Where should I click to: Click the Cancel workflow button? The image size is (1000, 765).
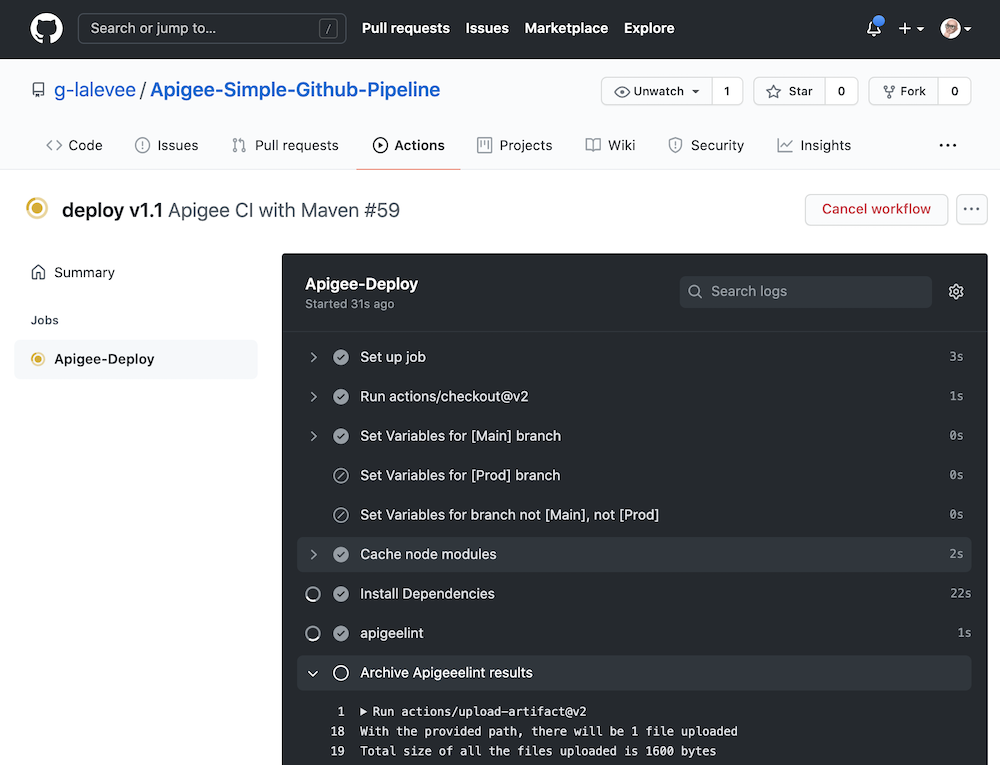[x=876, y=210]
